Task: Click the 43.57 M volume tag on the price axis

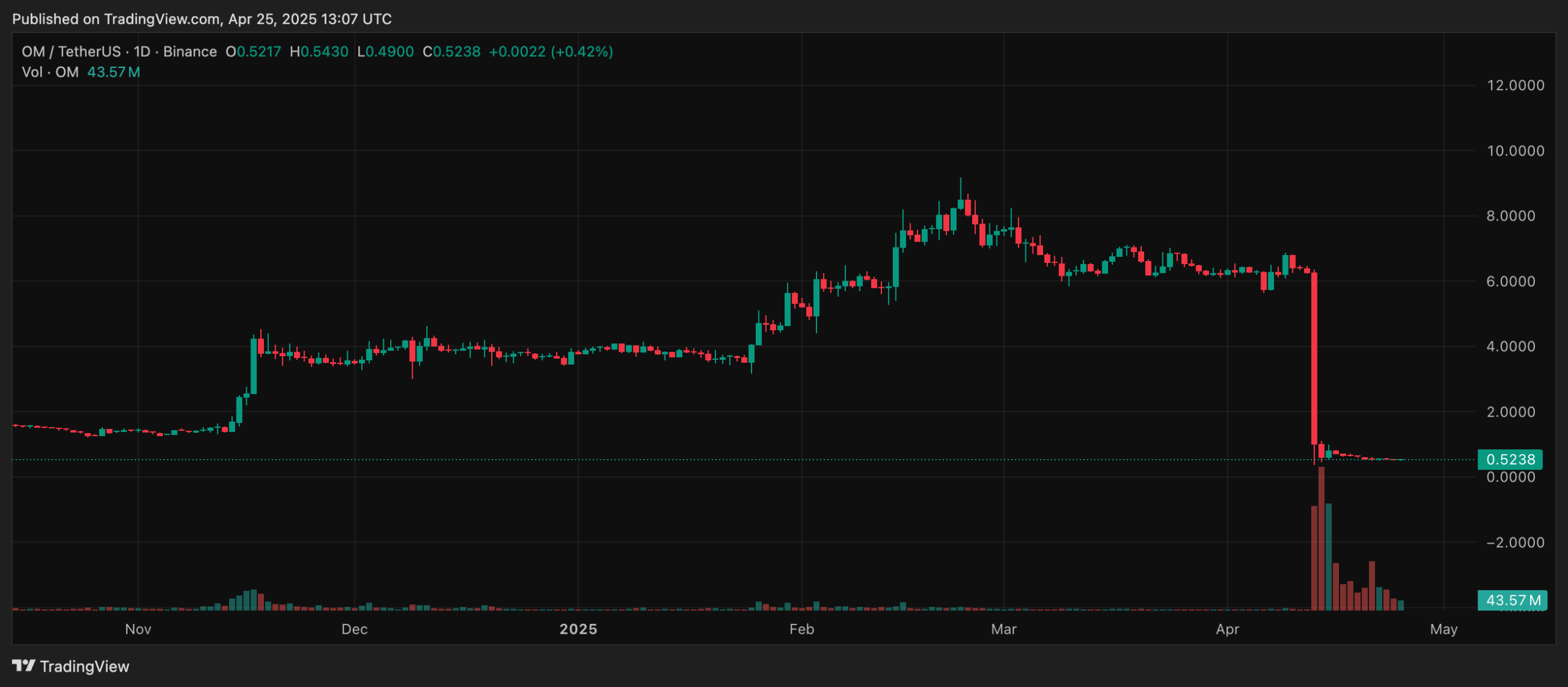Action: click(1512, 600)
